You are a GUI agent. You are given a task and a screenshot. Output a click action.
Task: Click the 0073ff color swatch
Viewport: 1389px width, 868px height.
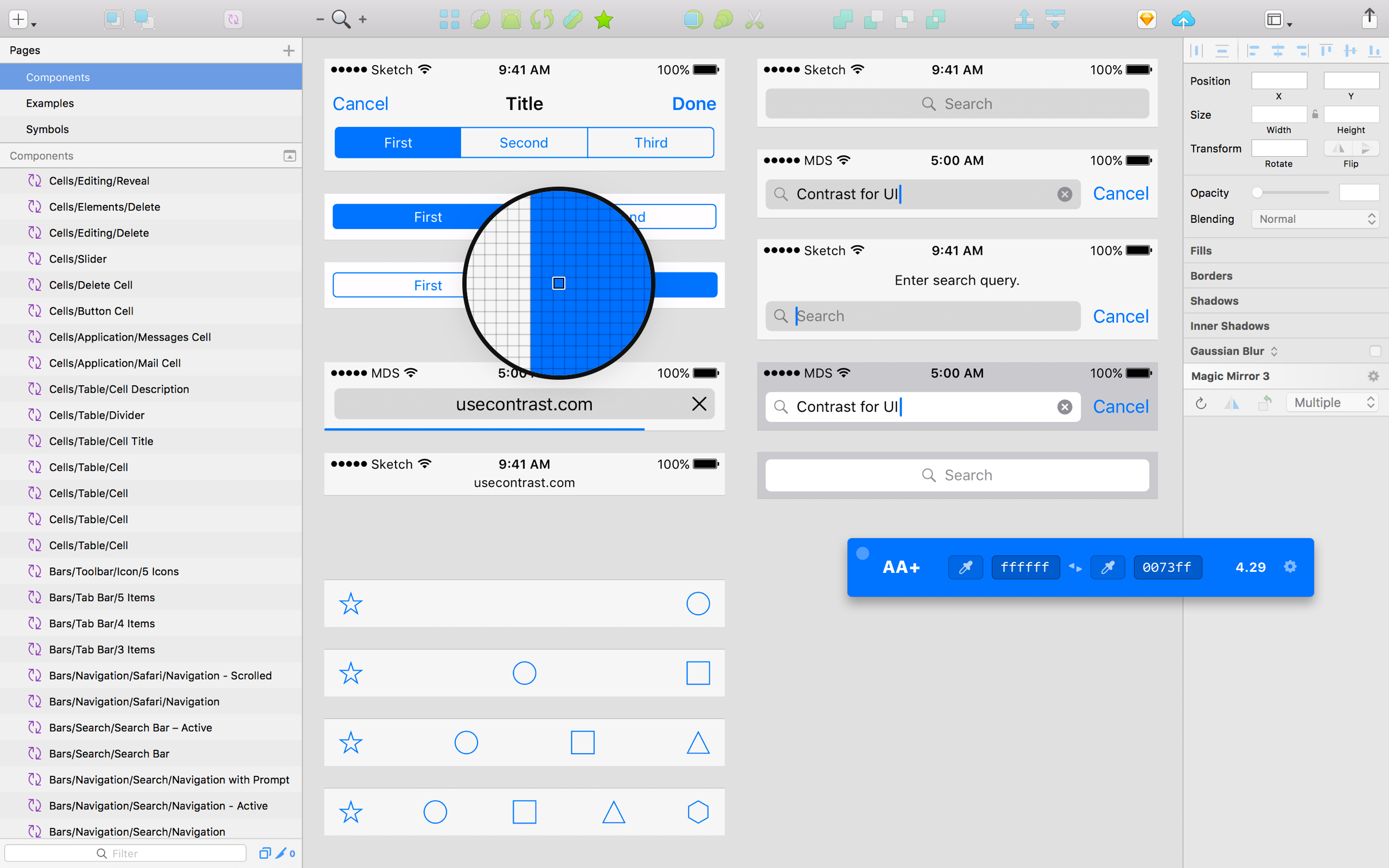click(1168, 567)
